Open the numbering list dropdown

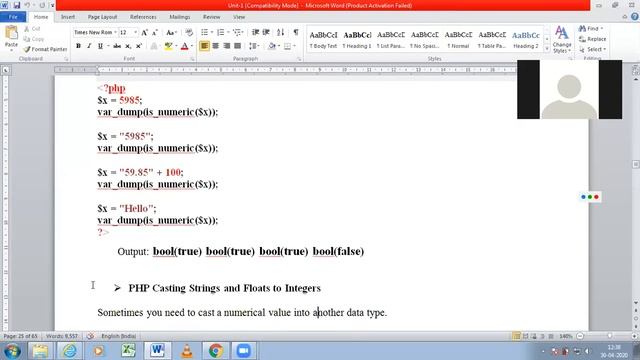tap(228, 32)
